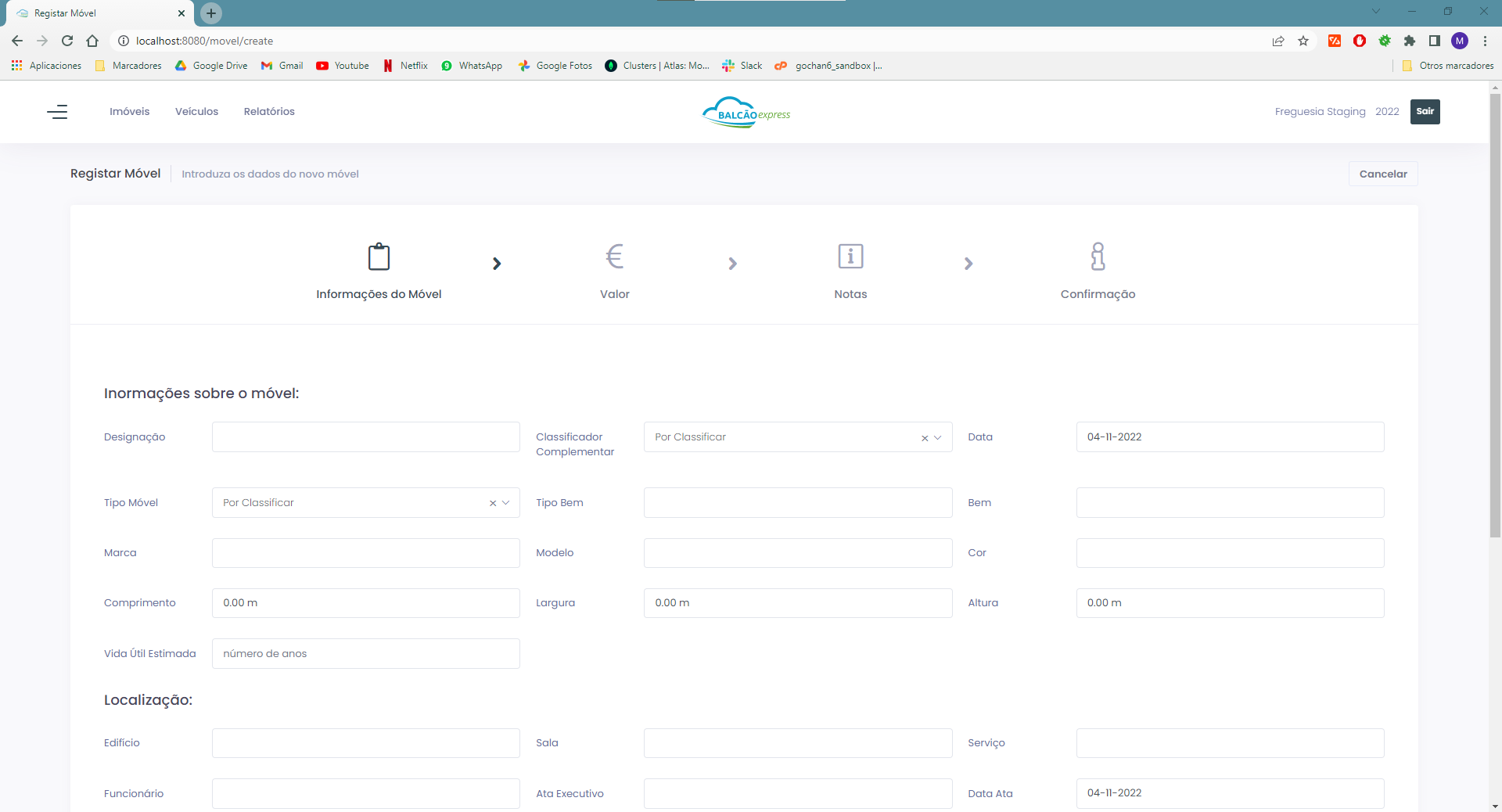The width and height of the screenshot is (1502, 812).
Task: View site information icon in address bar
Action: [x=123, y=41]
